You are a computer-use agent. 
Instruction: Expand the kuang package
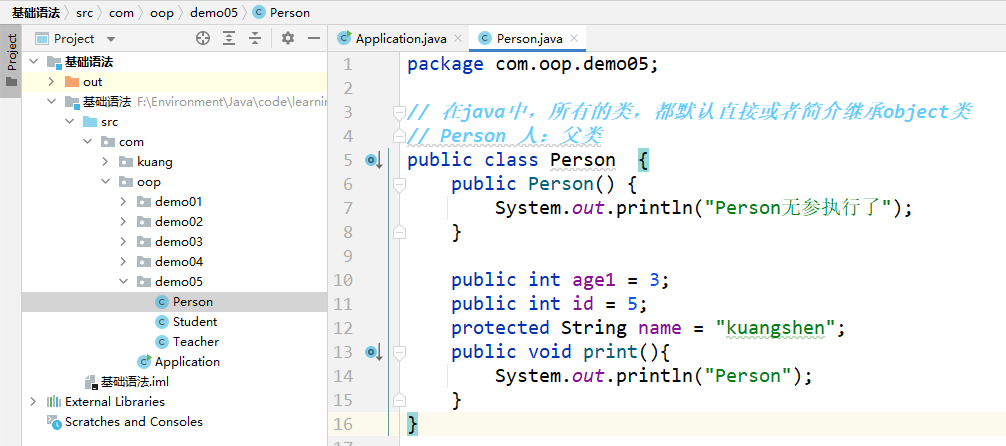(x=105, y=162)
